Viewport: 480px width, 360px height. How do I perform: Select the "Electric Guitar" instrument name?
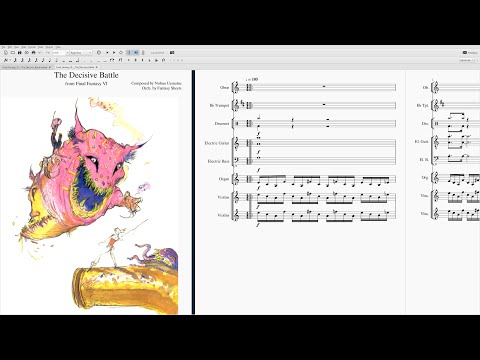(217, 143)
